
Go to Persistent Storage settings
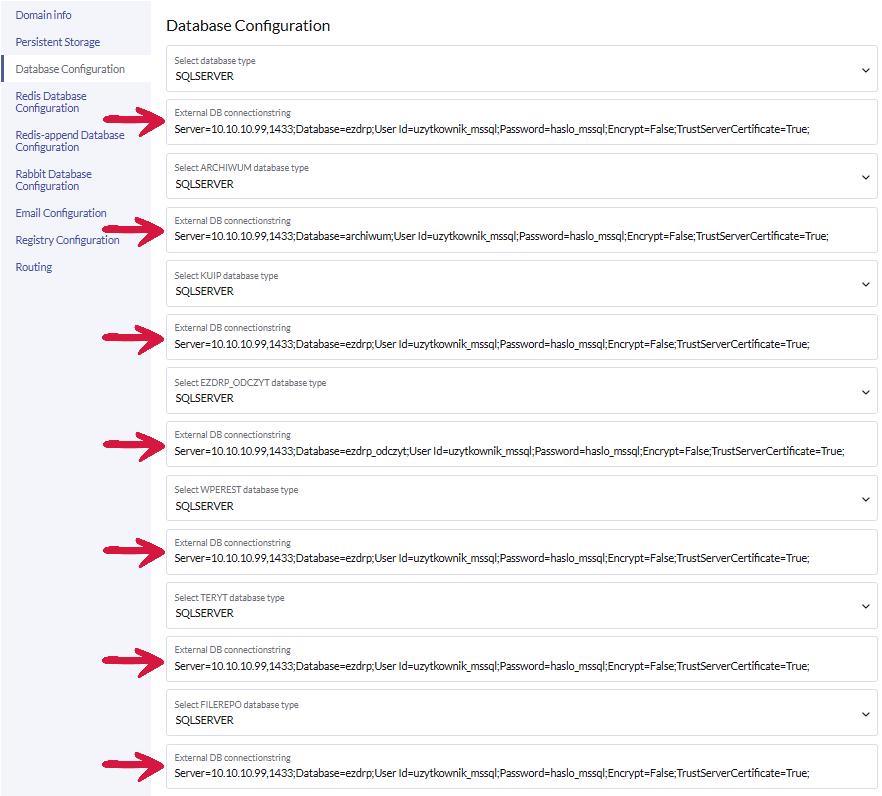(x=57, y=42)
